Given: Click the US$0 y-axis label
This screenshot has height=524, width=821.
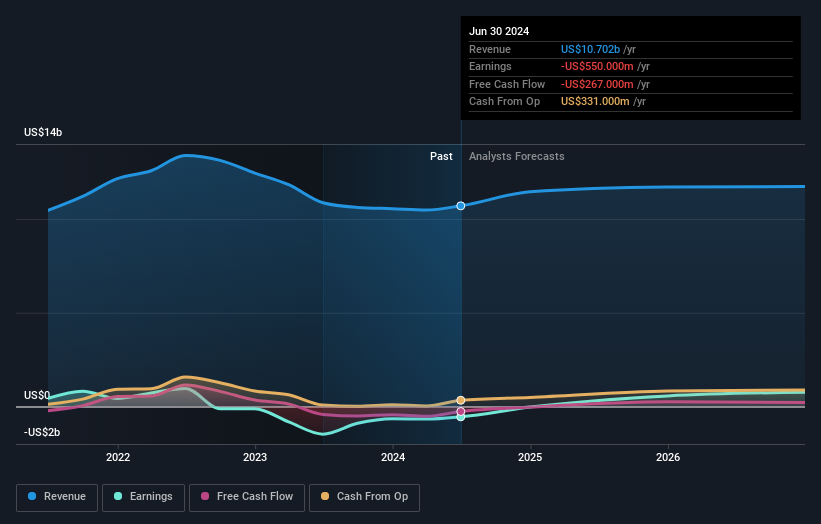Looking at the screenshot, I should 37,395.
